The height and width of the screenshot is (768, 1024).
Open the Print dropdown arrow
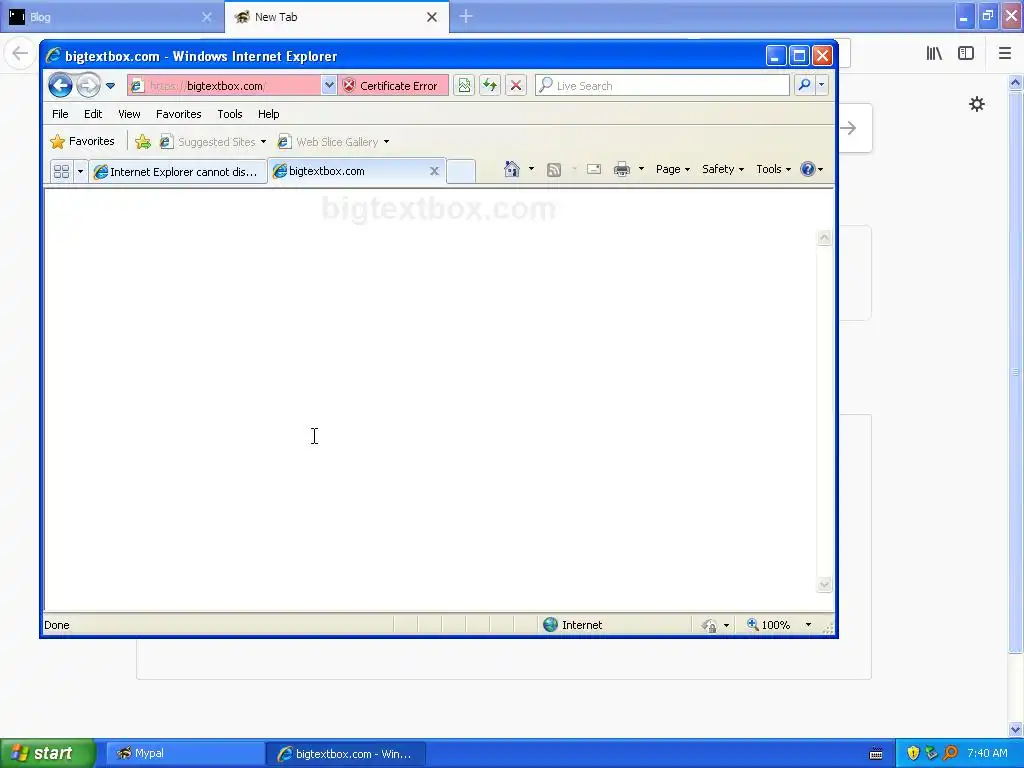click(641, 169)
